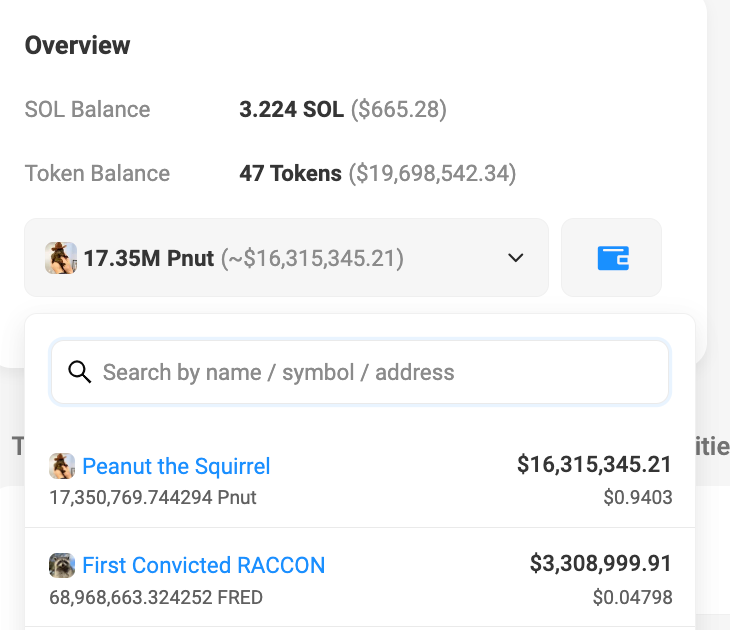This screenshot has height=630, width=730.
Task: Select the $3,308,999.91 RACCON holding value
Action: [x=600, y=563]
